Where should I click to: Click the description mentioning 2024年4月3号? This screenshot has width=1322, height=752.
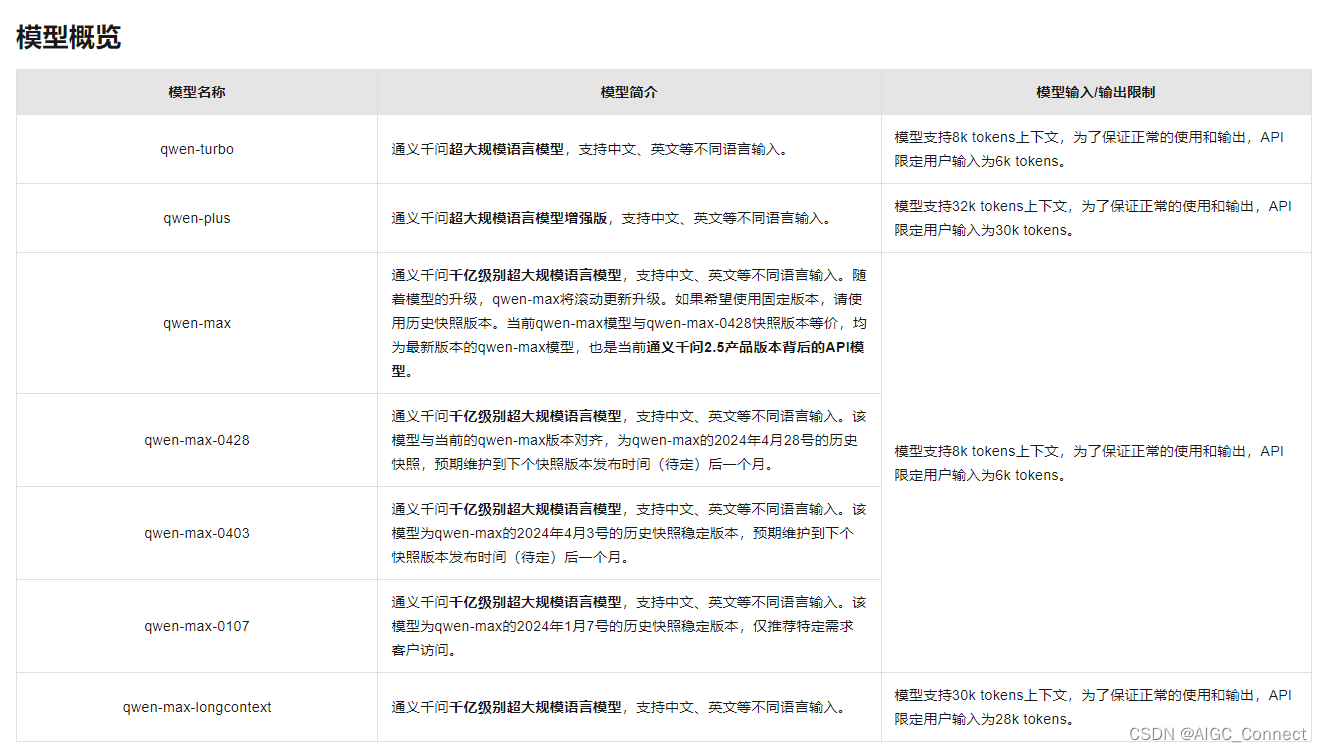(629, 533)
